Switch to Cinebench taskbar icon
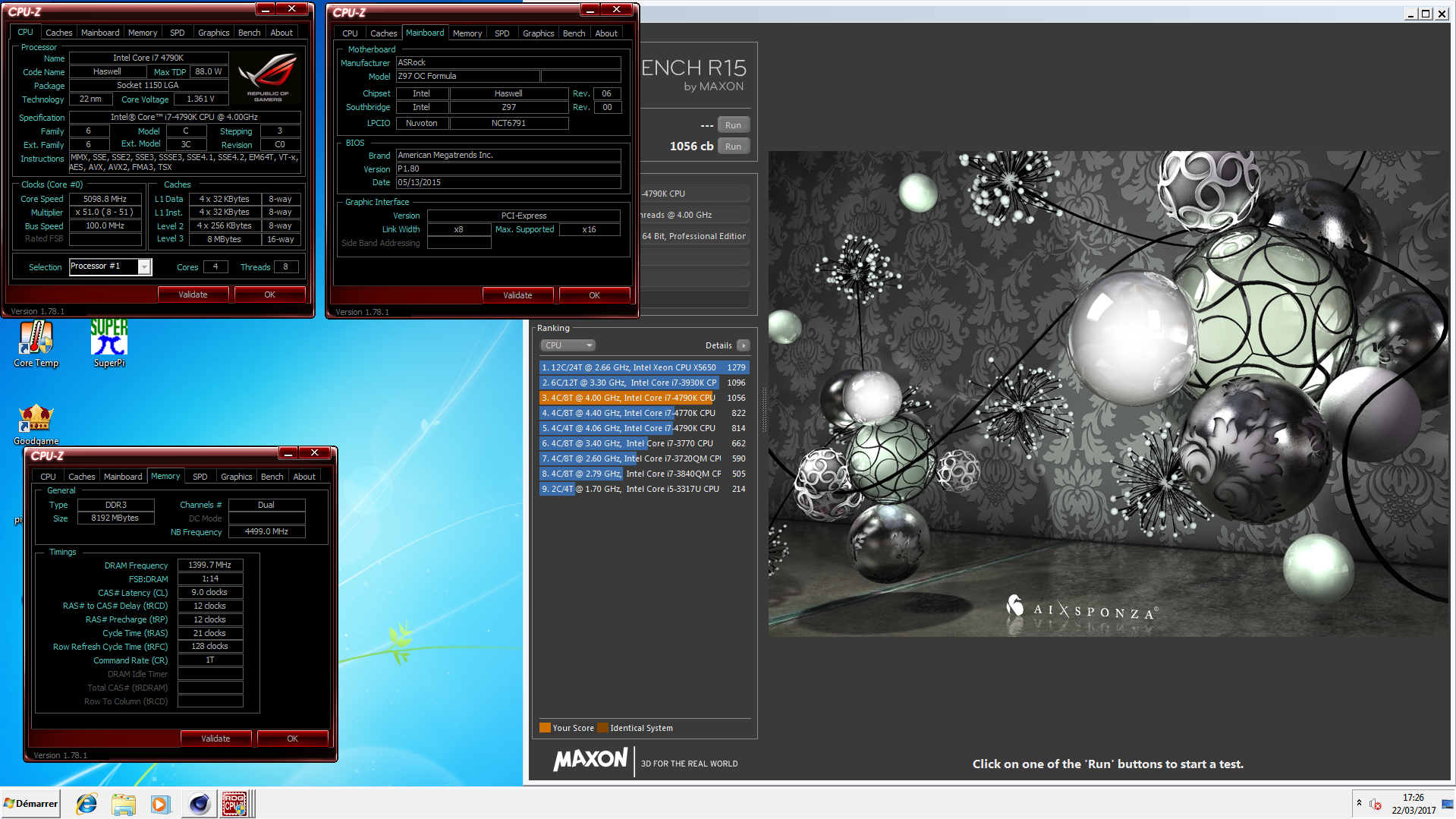 click(x=199, y=804)
